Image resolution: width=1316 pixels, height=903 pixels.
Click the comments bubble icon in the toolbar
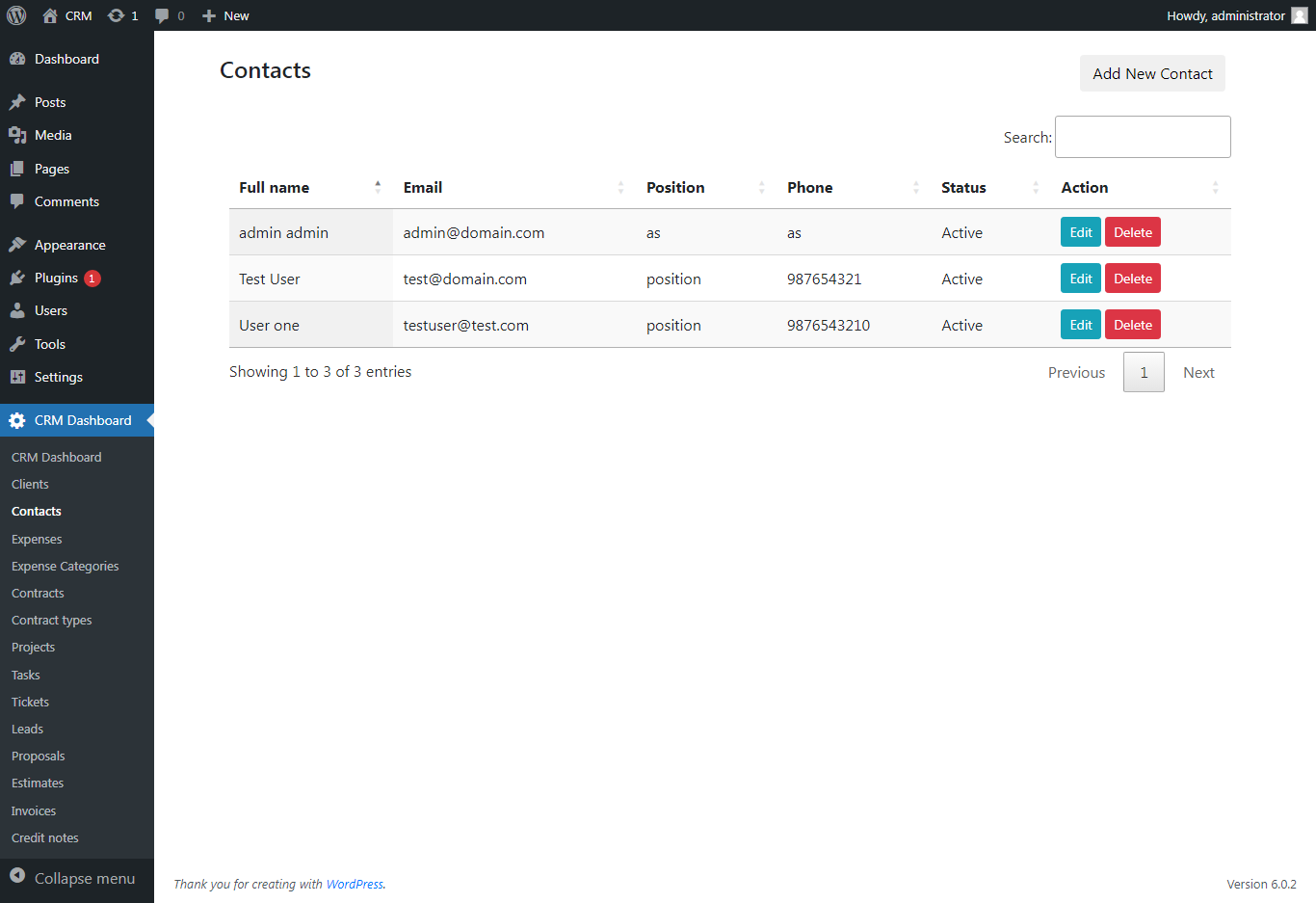164,15
